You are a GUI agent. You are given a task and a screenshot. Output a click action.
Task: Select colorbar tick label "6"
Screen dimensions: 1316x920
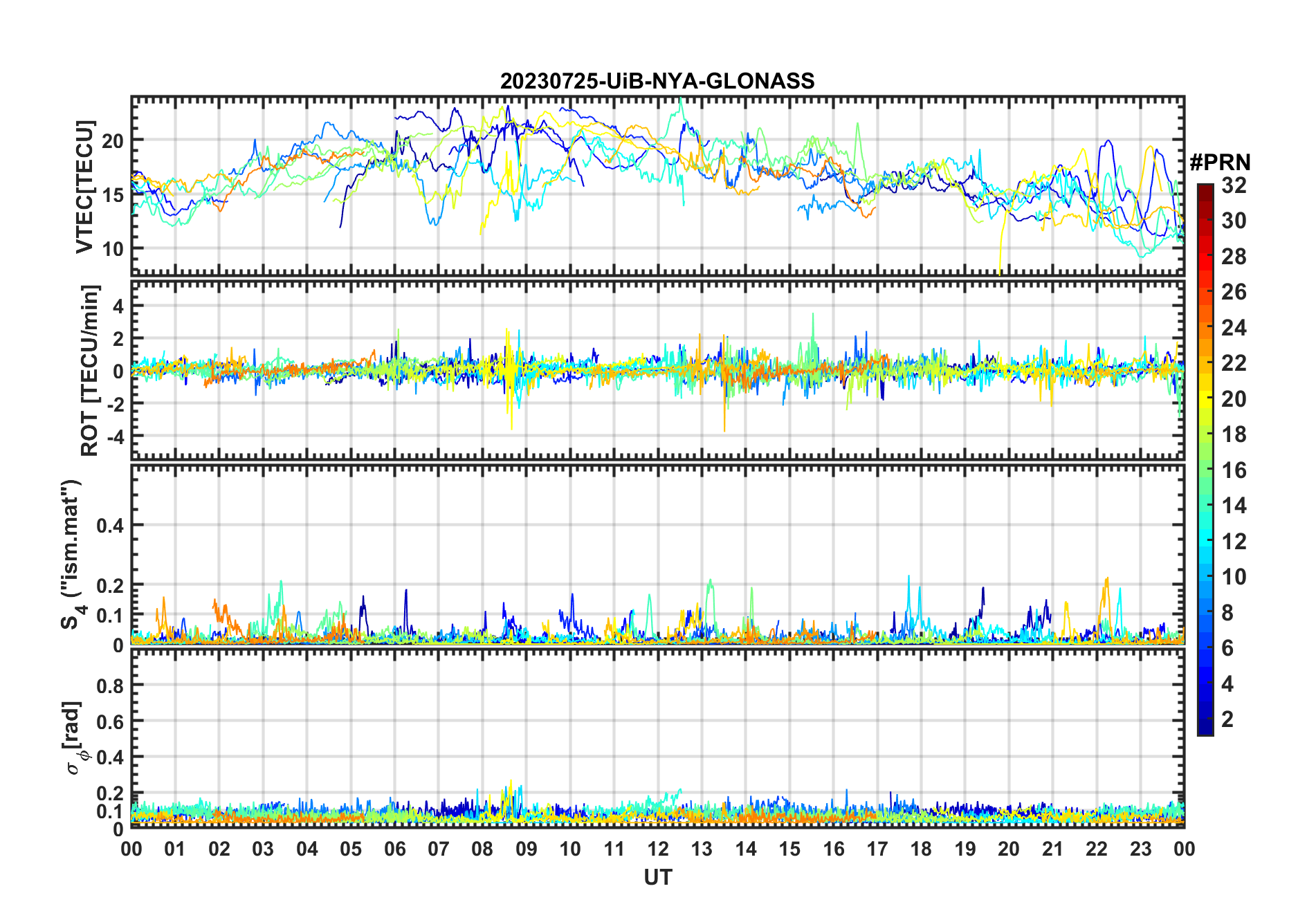pos(1227,648)
